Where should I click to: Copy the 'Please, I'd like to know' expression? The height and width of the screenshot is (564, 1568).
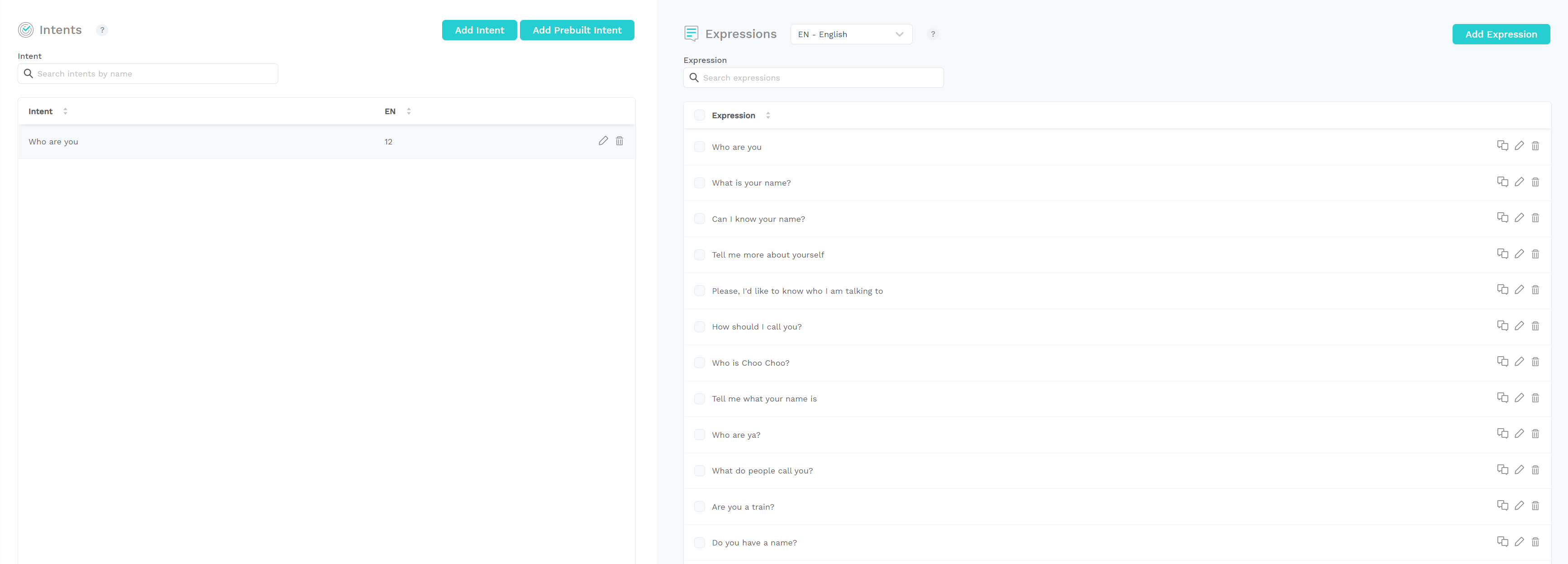tap(1502, 289)
